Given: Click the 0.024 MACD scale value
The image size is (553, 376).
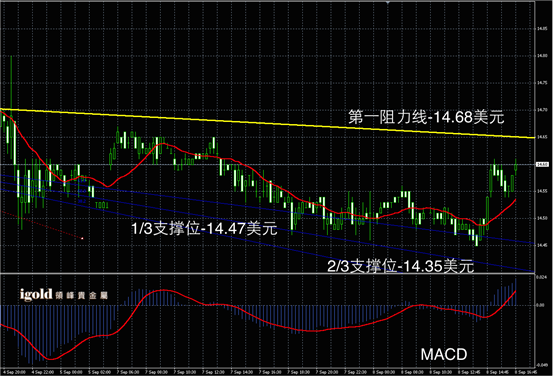Looking at the screenshot, I should [x=541, y=278].
